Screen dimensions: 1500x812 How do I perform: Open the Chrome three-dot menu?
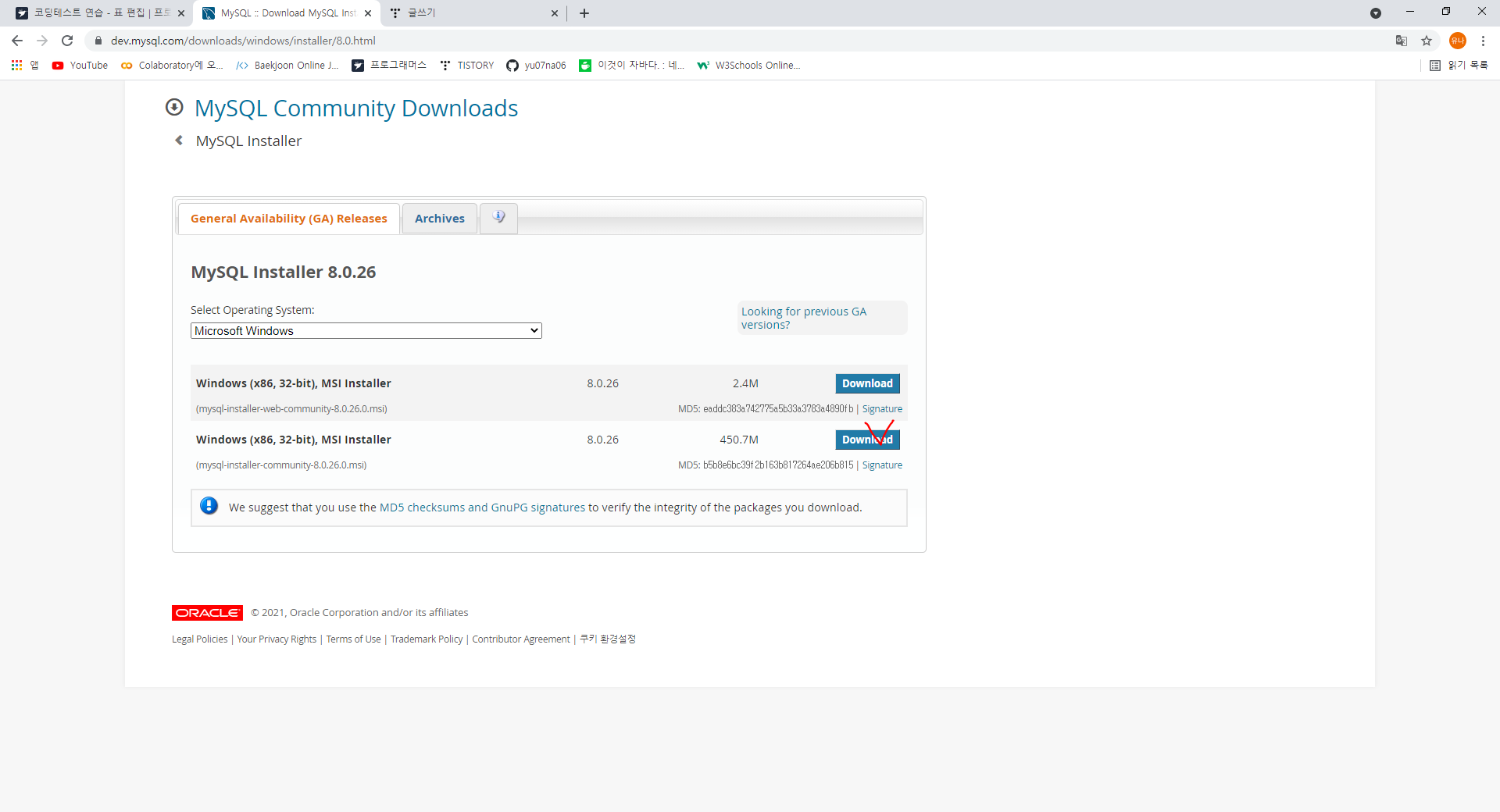[x=1483, y=41]
